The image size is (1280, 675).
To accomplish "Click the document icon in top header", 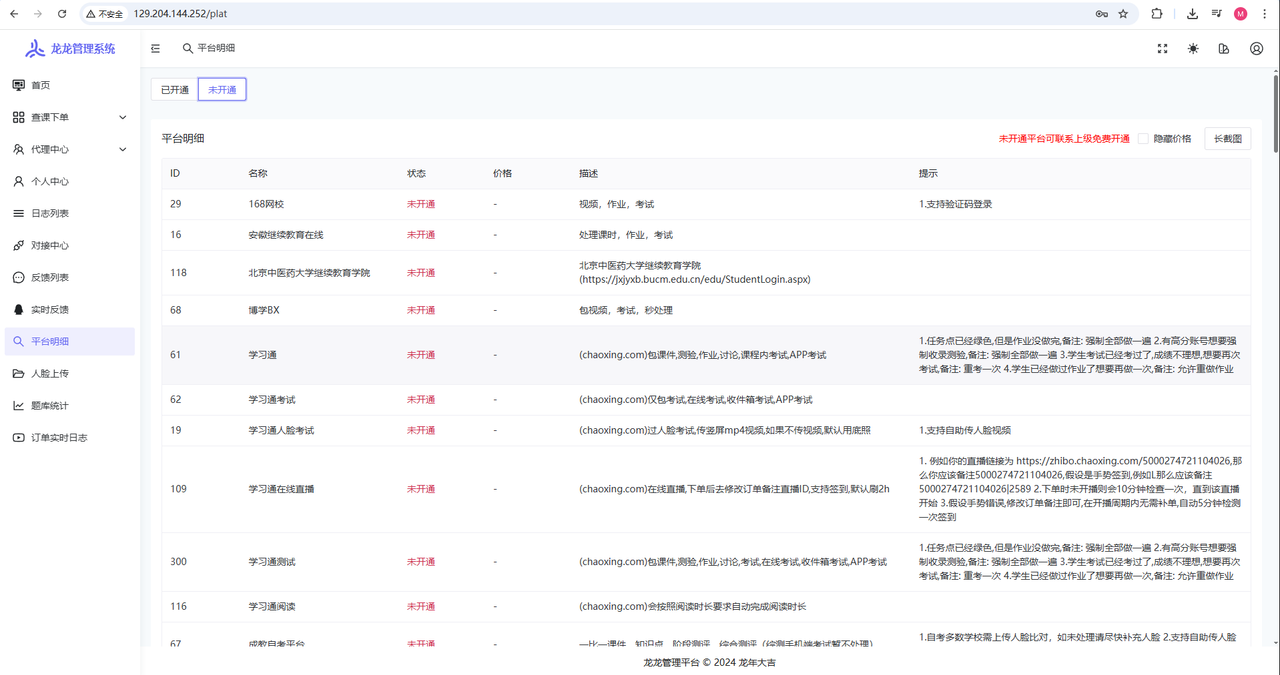I will 1223,48.
